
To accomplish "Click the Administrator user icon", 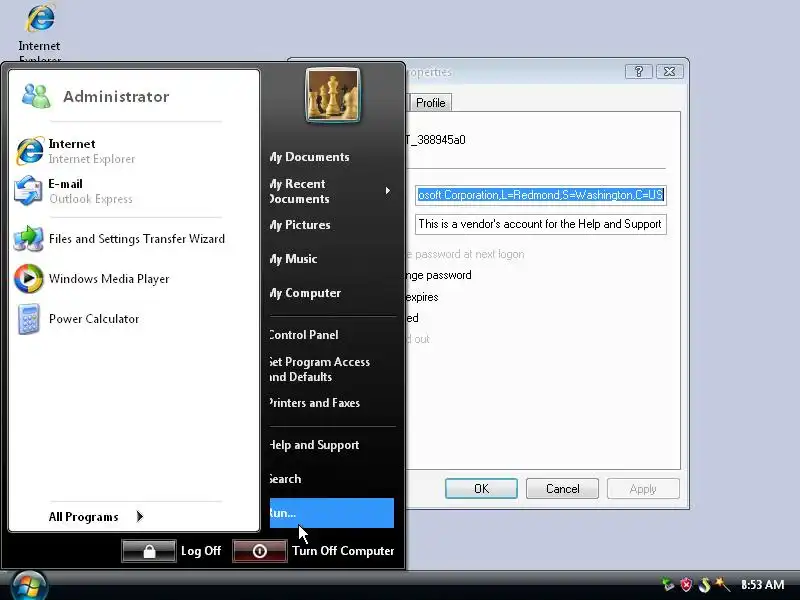I will click(x=36, y=96).
